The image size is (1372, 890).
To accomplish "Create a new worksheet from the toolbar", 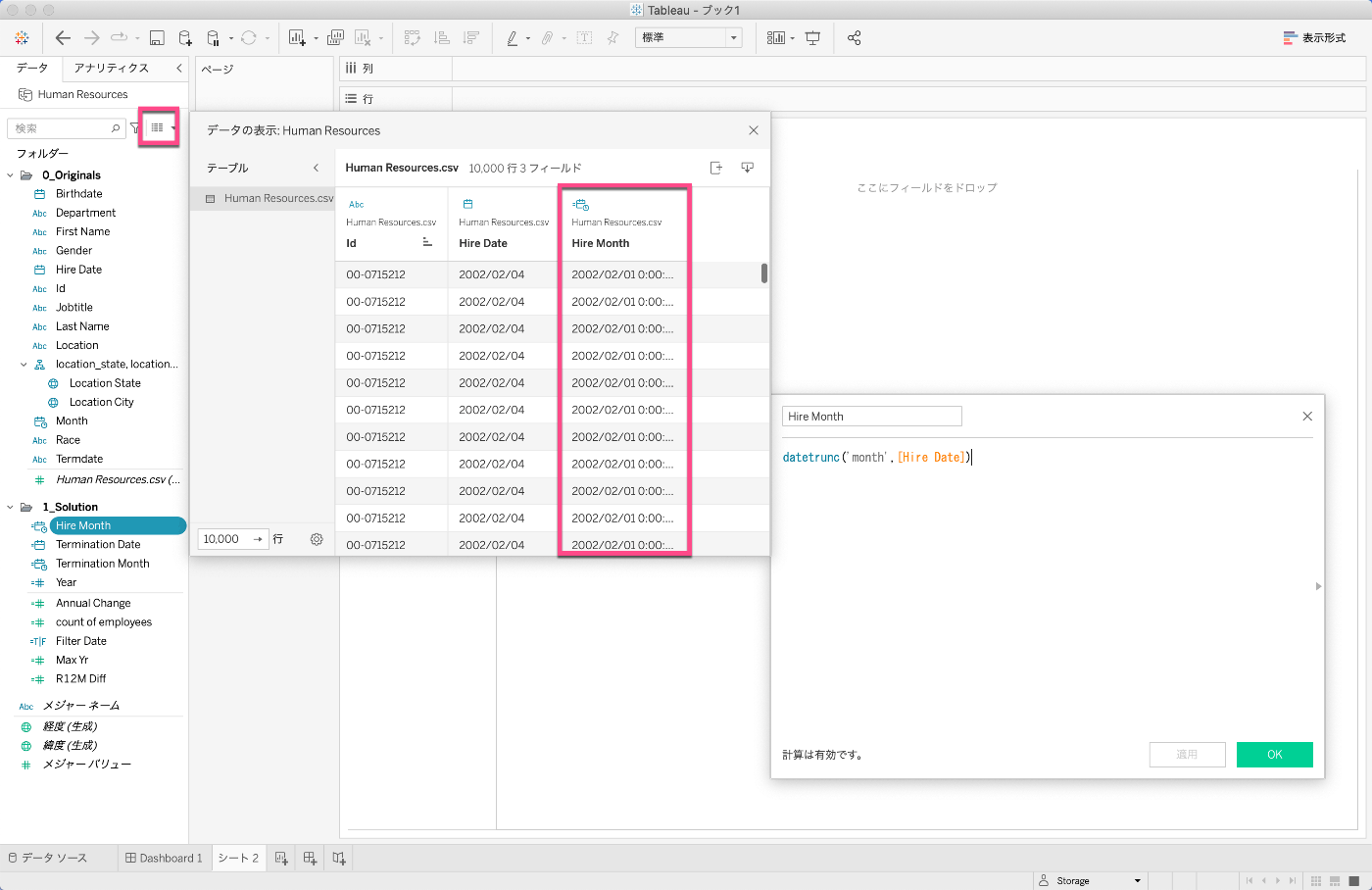I will (297, 38).
